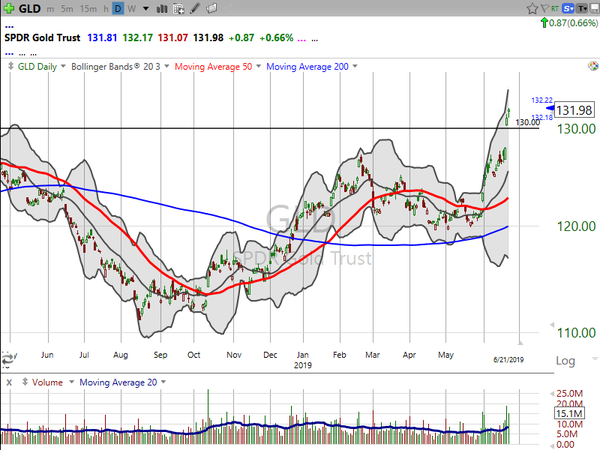Open the Moving Average 200 dropdown arrow
This screenshot has height=450, width=600.
(355, 66)
